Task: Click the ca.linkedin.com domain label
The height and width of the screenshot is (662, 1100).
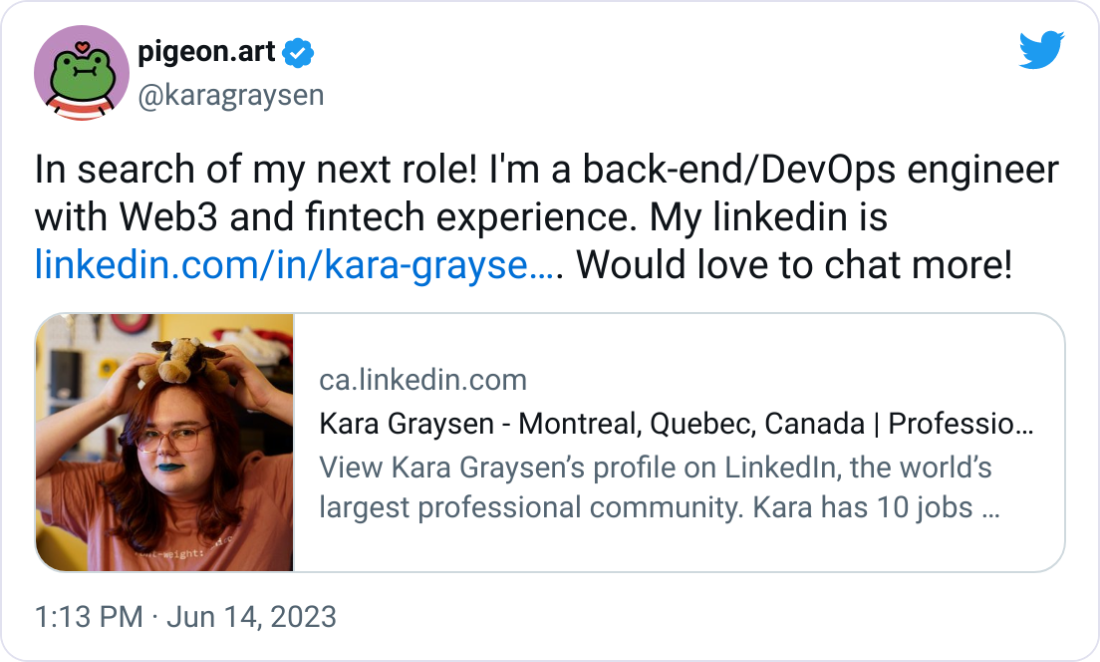Action: click(x=424, y=380)
